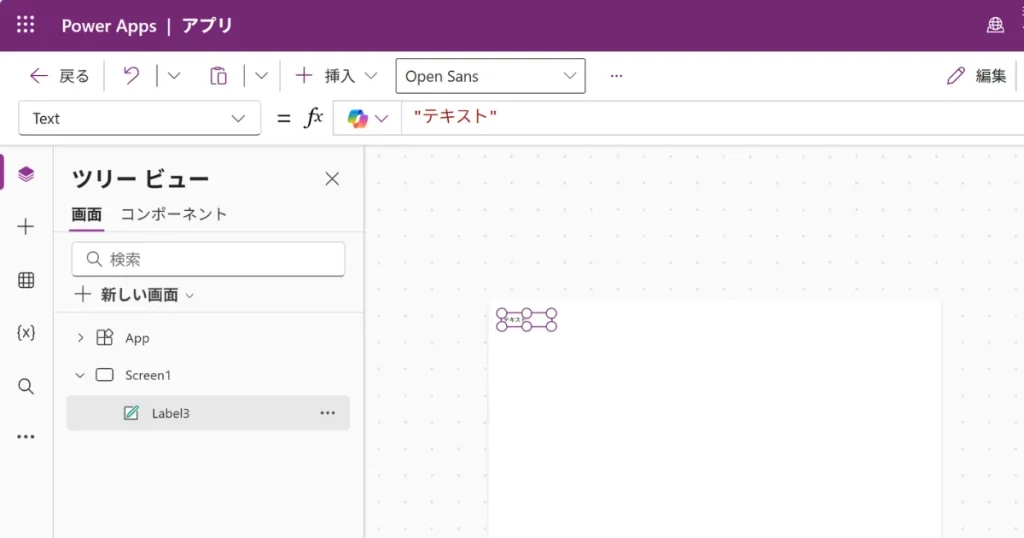This screenshot has height=538, width=1024.
Task: Select the 画面 tab
Action: pos(86,214)
